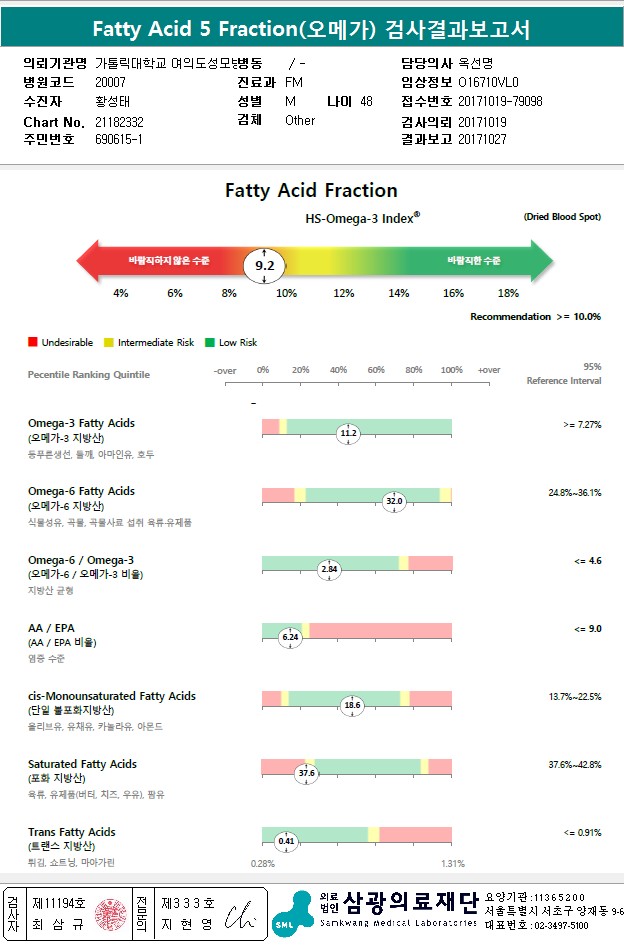Image resolution: width=624 pixels, height=952 pixels.
Task: Click the SML logo icon in footer
Action: pyautogui.click(x=292, y=914)
